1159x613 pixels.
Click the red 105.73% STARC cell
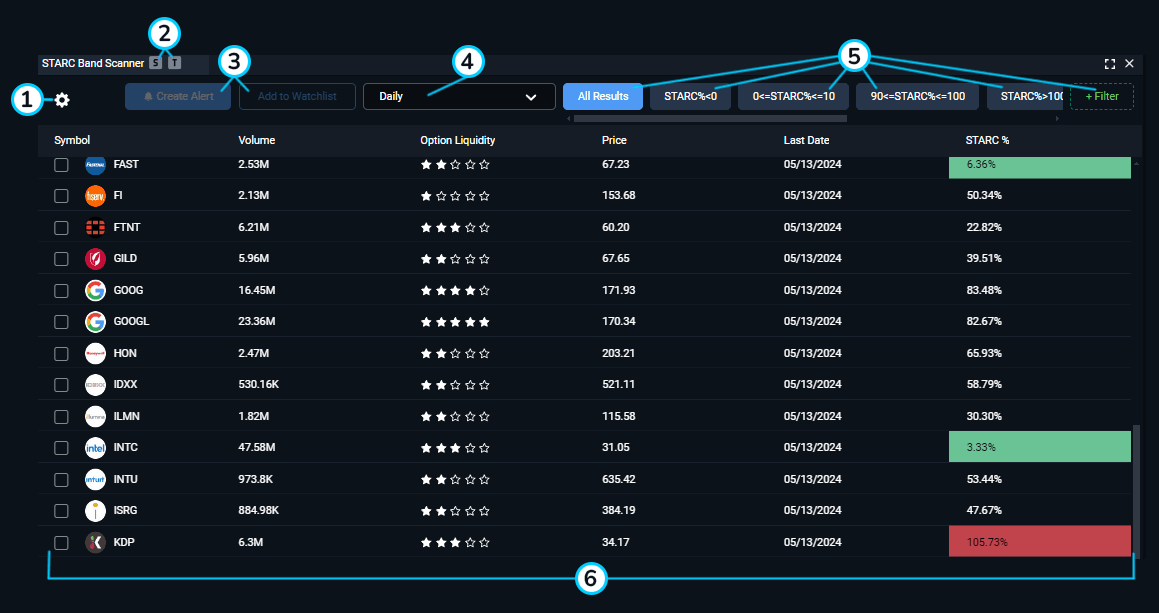point(1040,541)
